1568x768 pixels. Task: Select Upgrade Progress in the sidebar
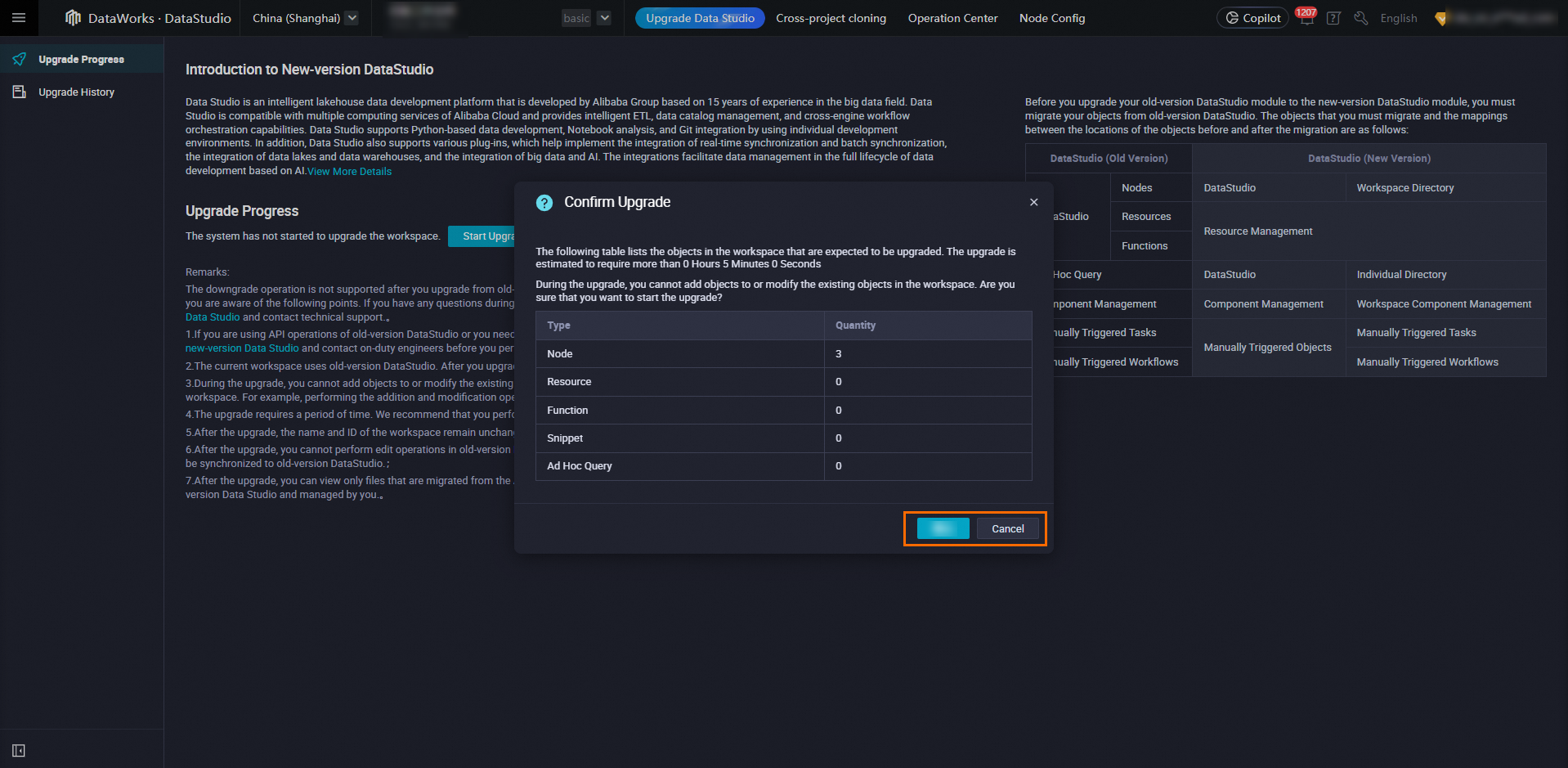point(82,59)
